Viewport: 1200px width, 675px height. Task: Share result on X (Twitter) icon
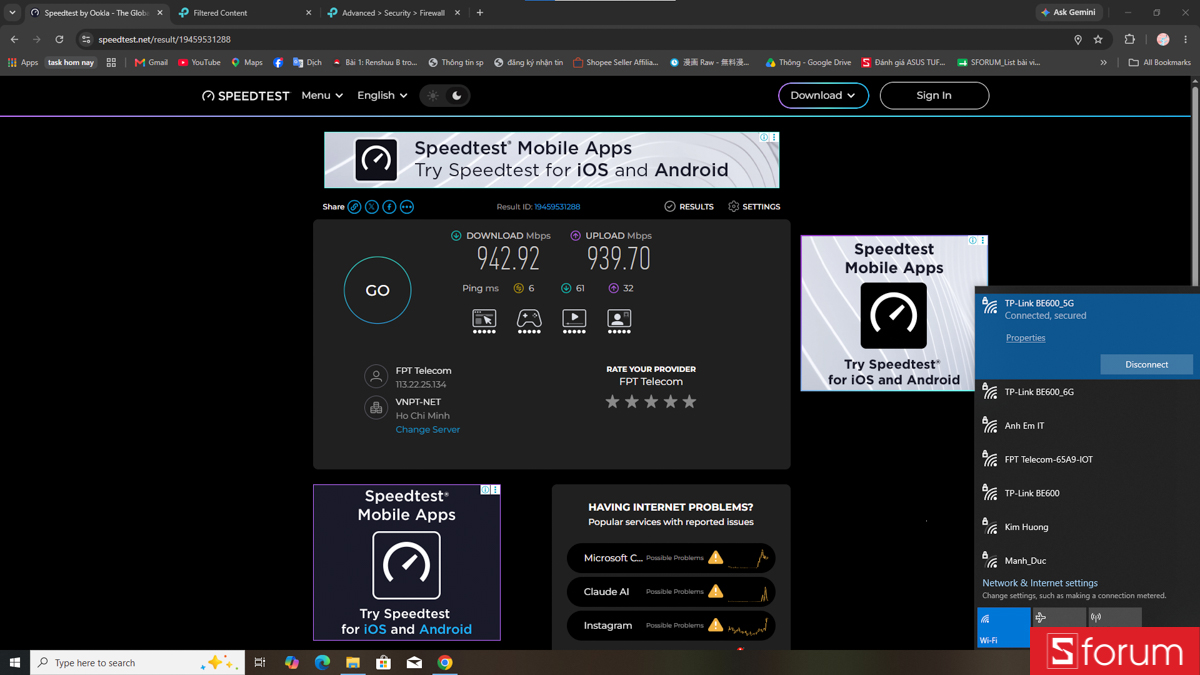tap(372, 207)
